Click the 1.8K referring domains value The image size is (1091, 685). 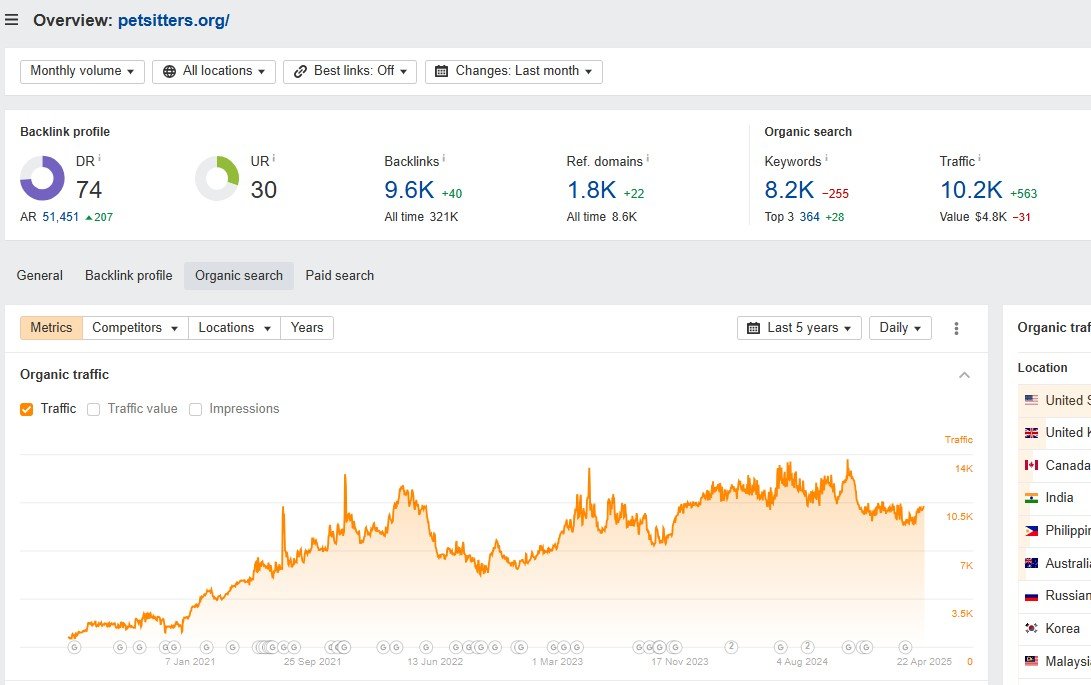pos(591,189)
